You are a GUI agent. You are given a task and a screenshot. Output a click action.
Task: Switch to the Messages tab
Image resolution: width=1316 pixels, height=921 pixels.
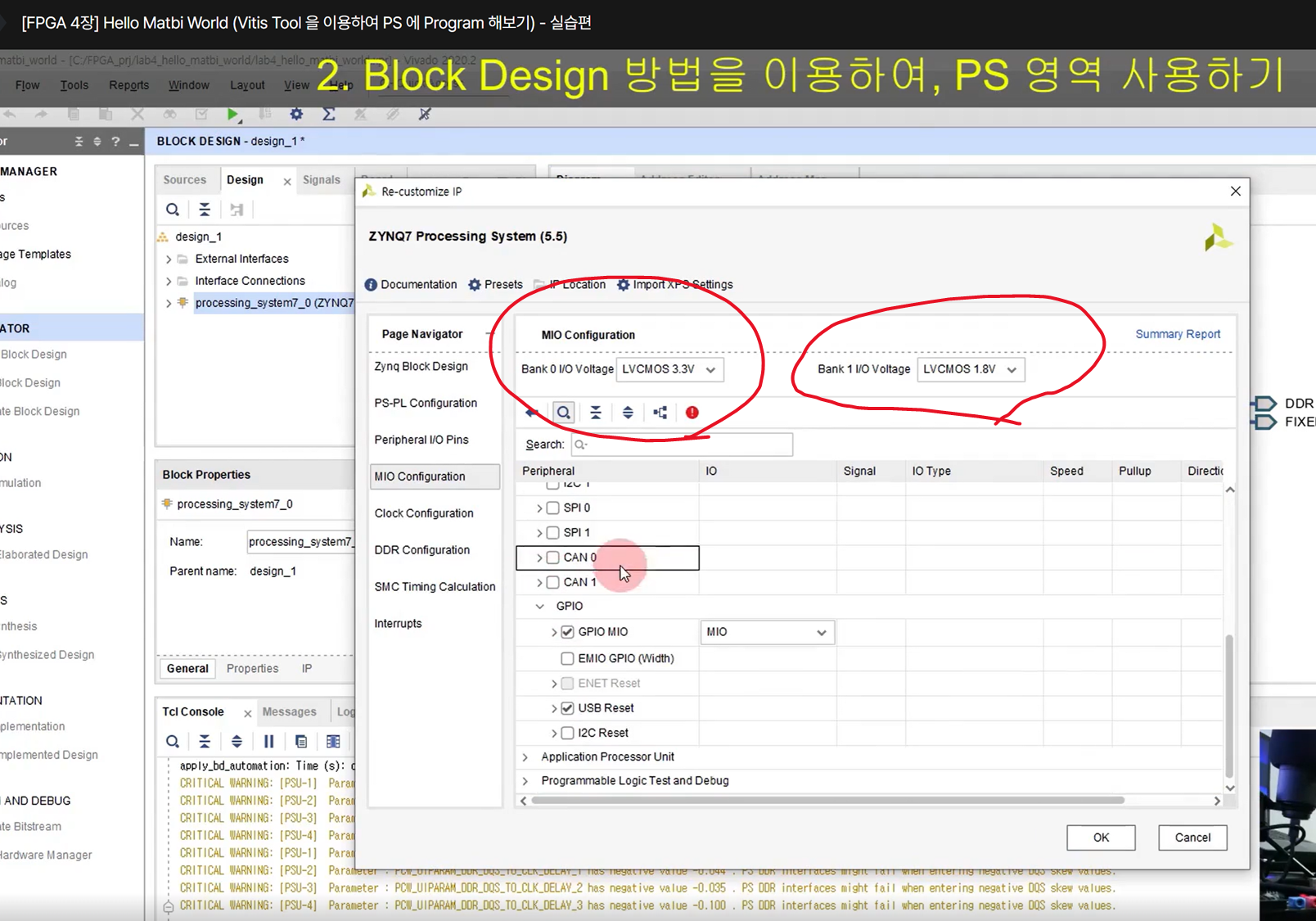point(289,712)
